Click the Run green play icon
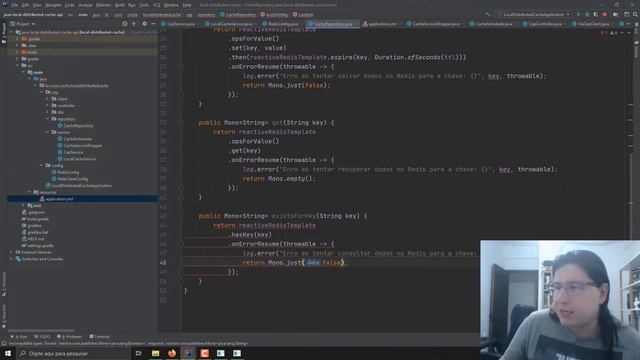The width and height of the screenshot is (640, 360). pos(578,14)
